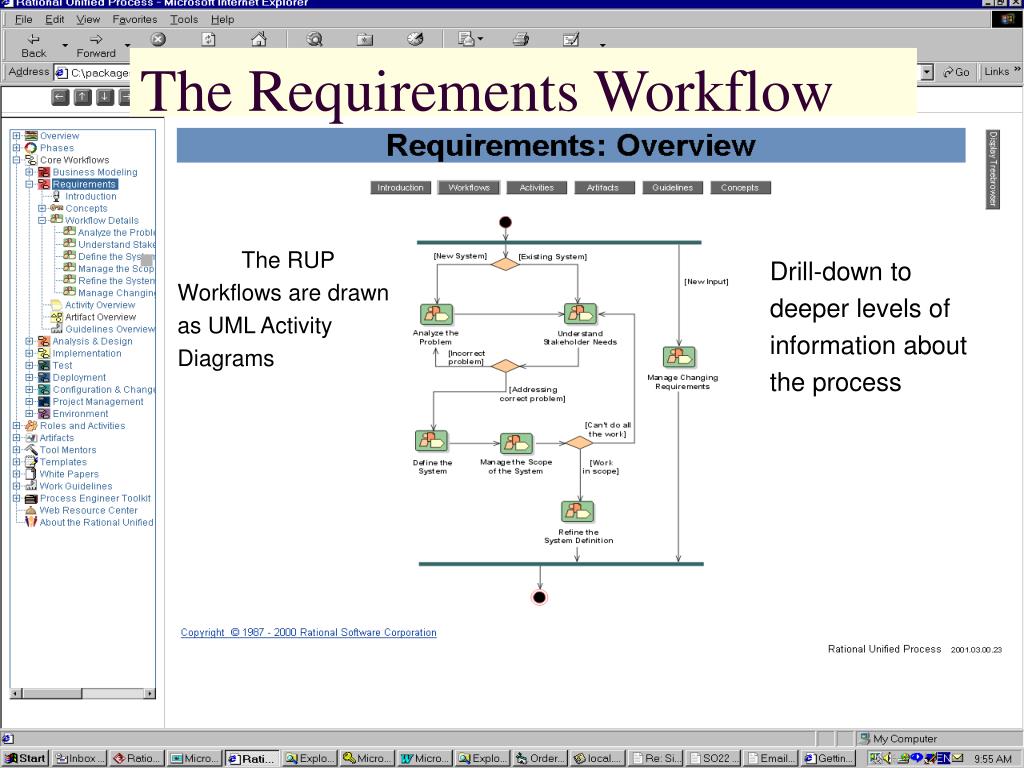The height and width of the screenshot is (768, 1024).
Task: Switch to the Activities tab
Action: [x=537, y=187]
